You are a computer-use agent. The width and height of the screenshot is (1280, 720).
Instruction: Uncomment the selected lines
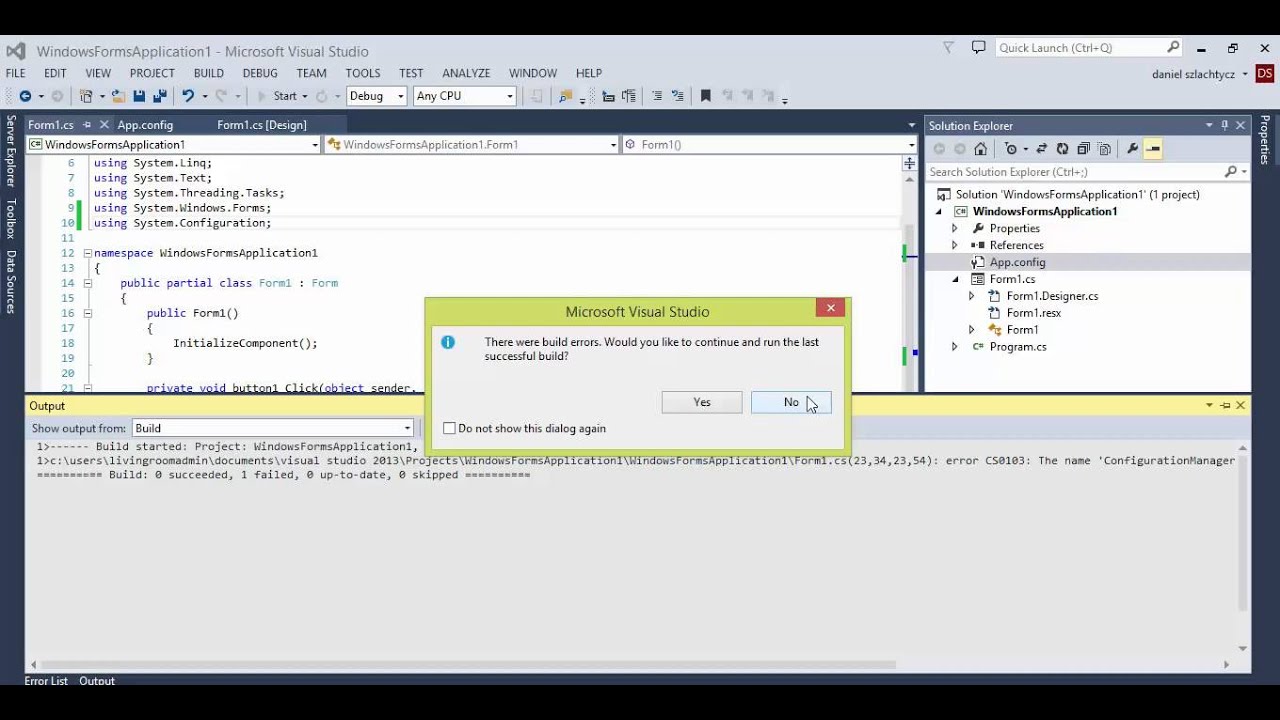coord(678,96)
